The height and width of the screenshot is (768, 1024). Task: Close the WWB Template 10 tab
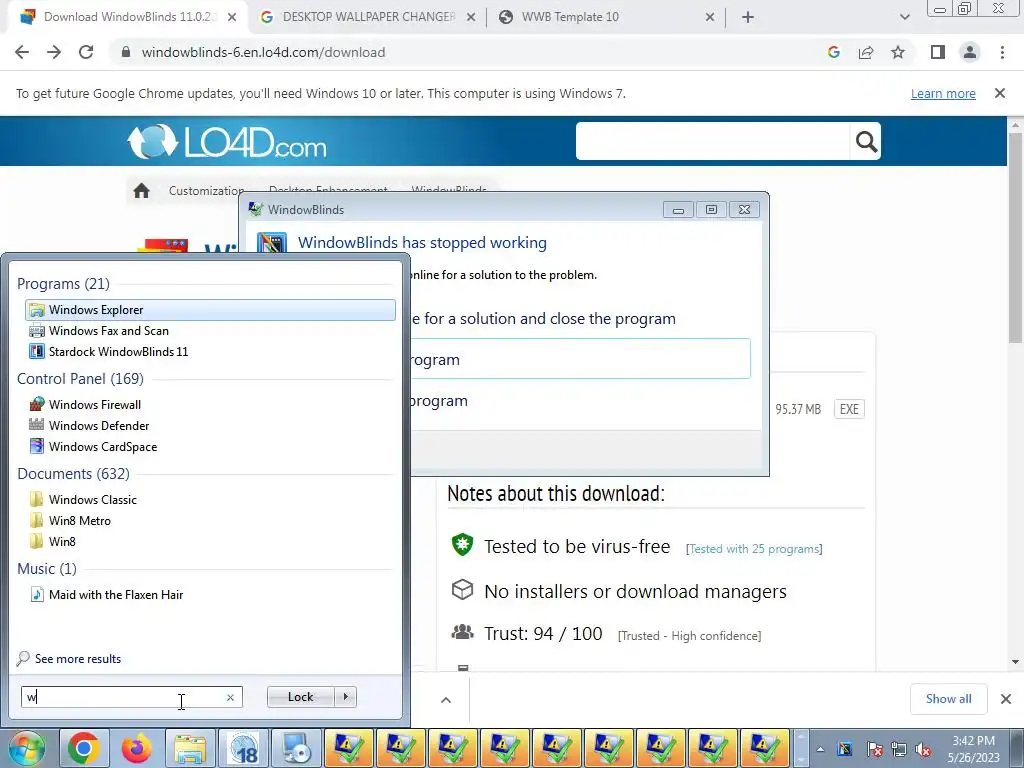[x=710, y=17]
